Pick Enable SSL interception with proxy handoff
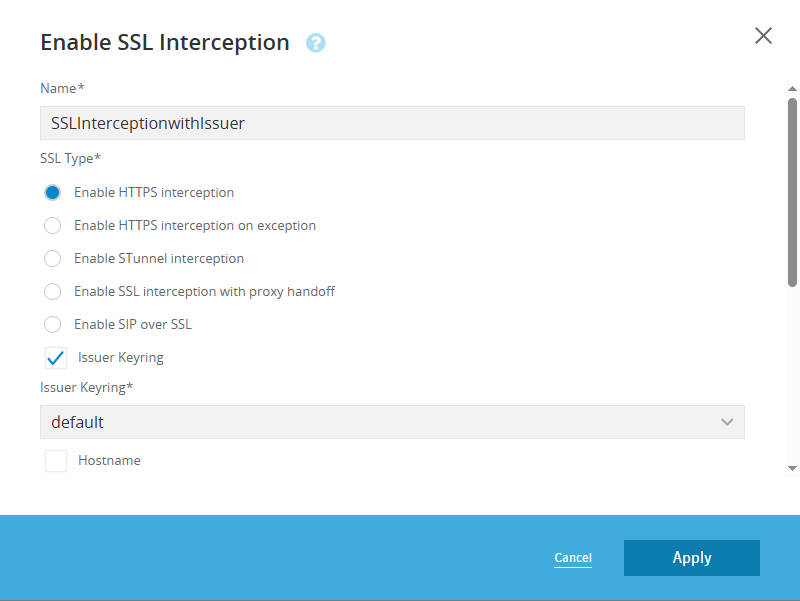 (53, 291)
